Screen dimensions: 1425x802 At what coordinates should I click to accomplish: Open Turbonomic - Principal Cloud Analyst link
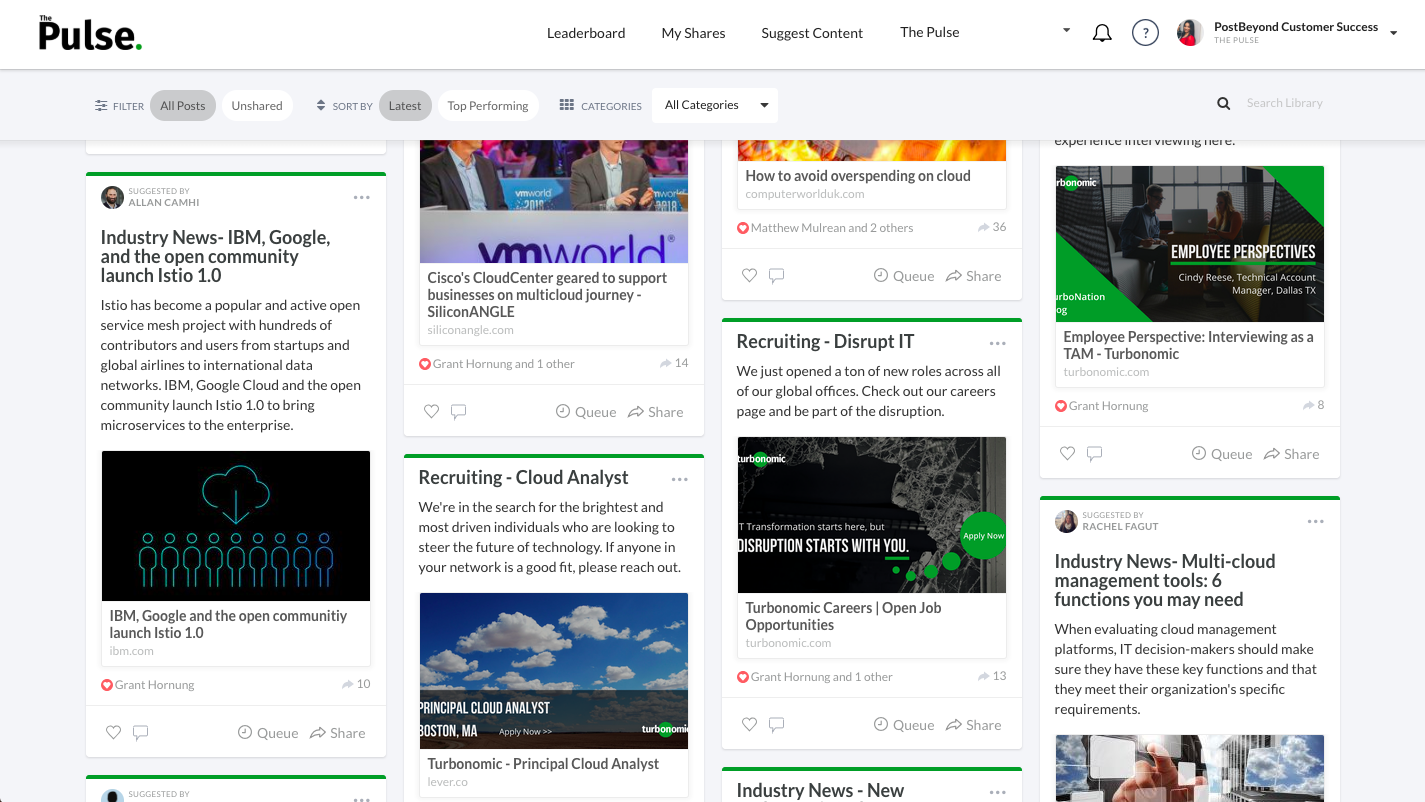point(543,764)
